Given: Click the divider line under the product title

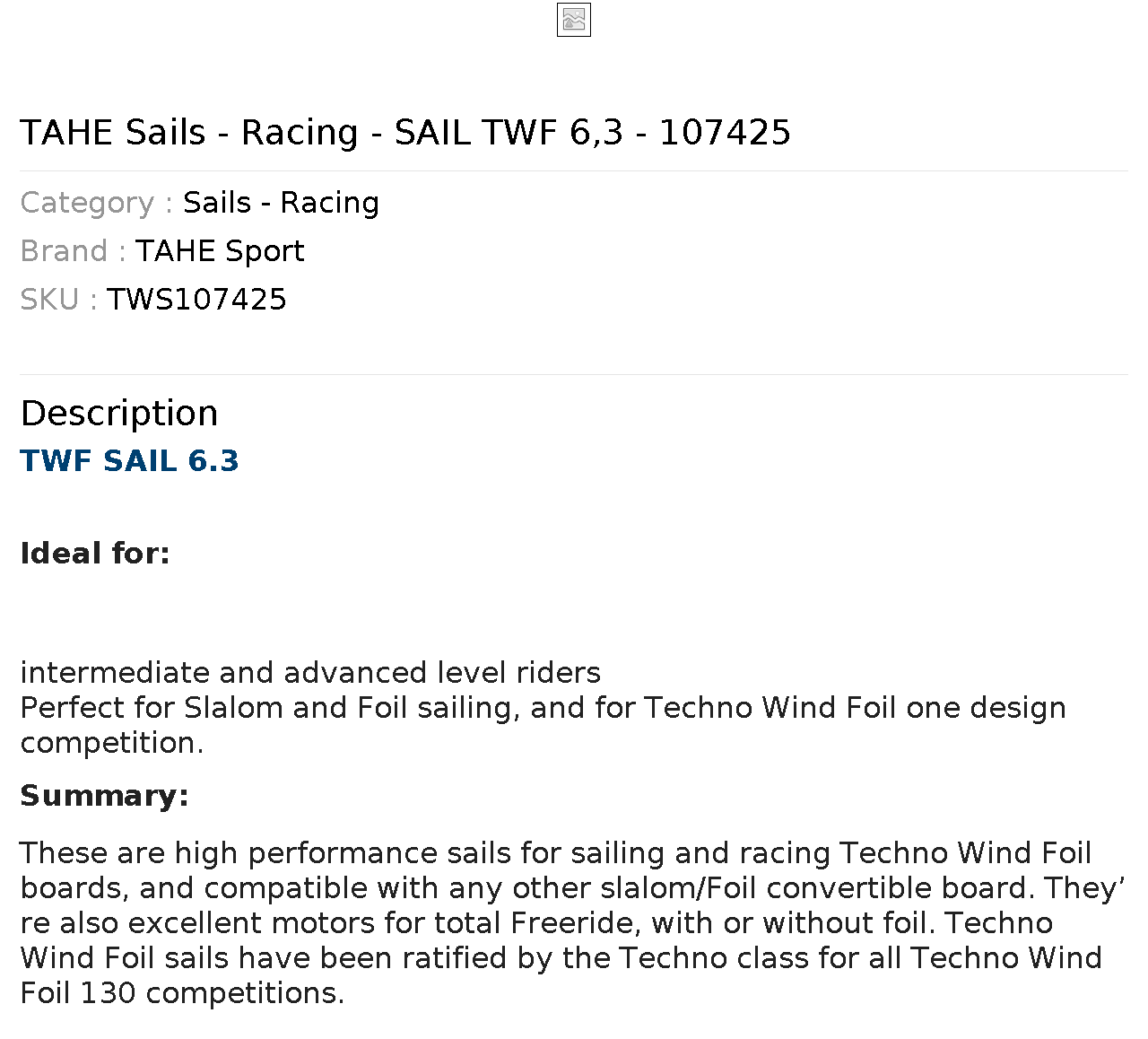Looking at the screenshot, I should point(574,170).
